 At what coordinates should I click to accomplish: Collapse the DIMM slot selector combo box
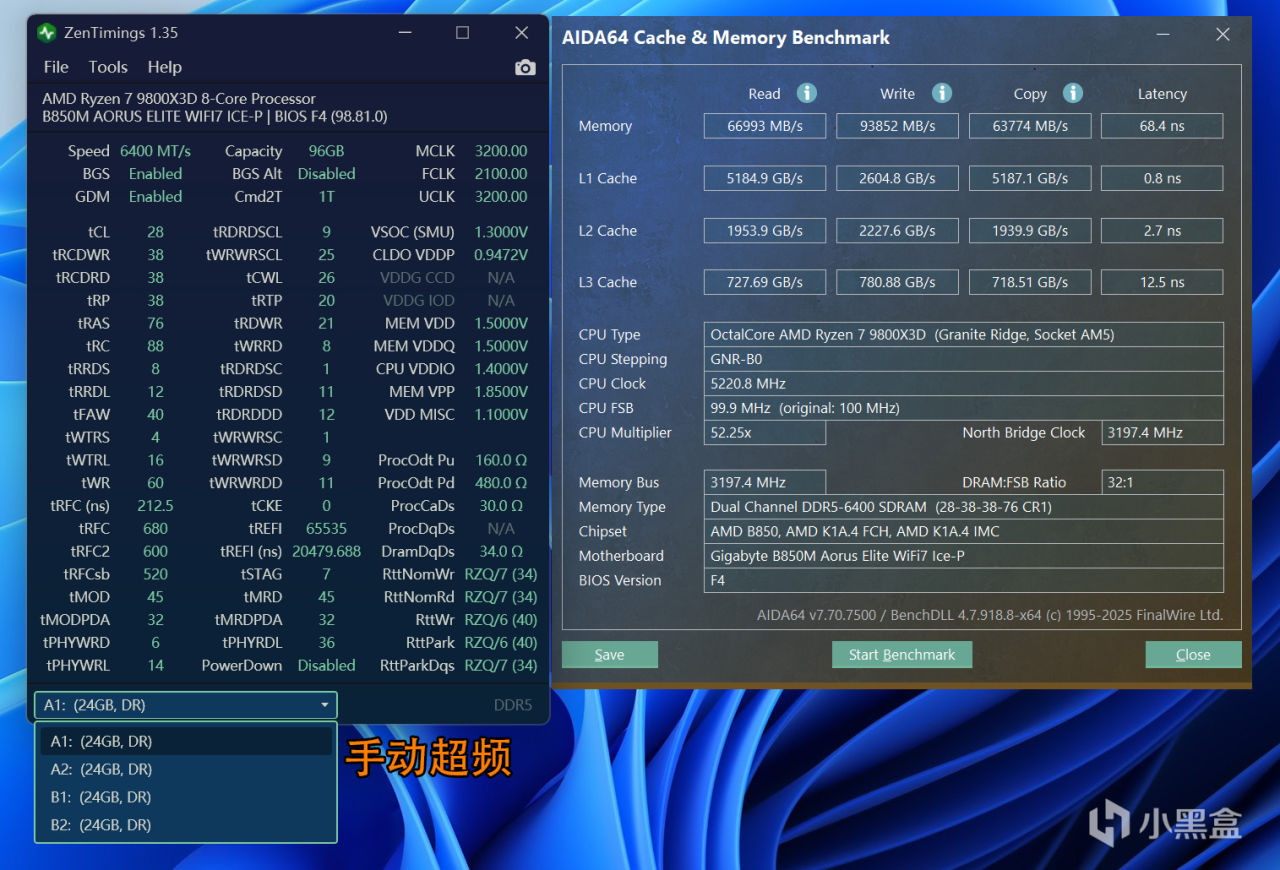pyautogui.click(x=186, y=705)
